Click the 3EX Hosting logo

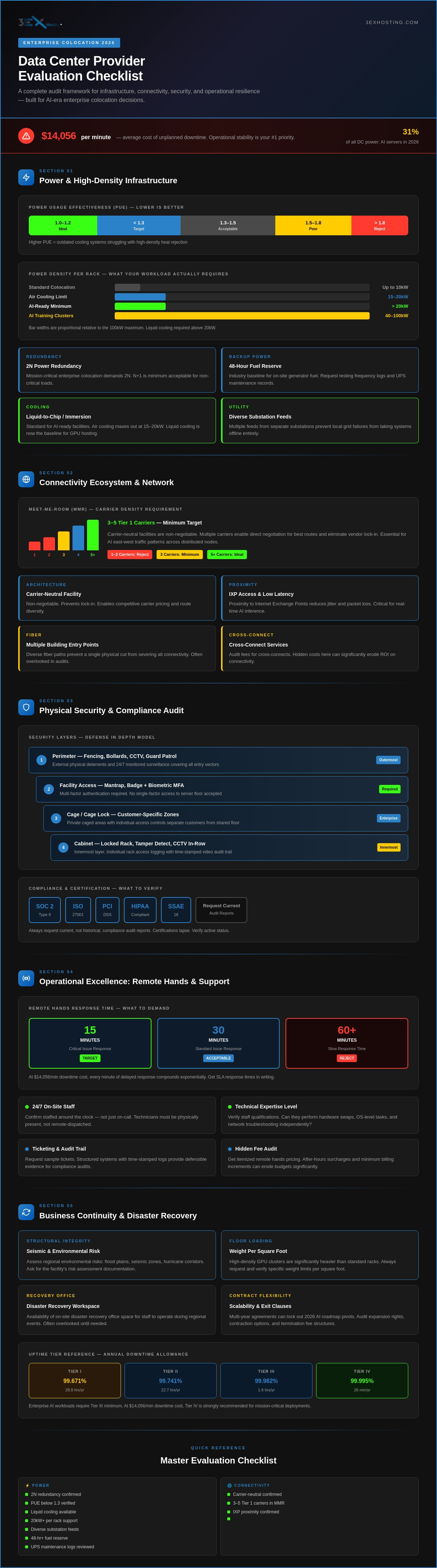click(40, 23)
